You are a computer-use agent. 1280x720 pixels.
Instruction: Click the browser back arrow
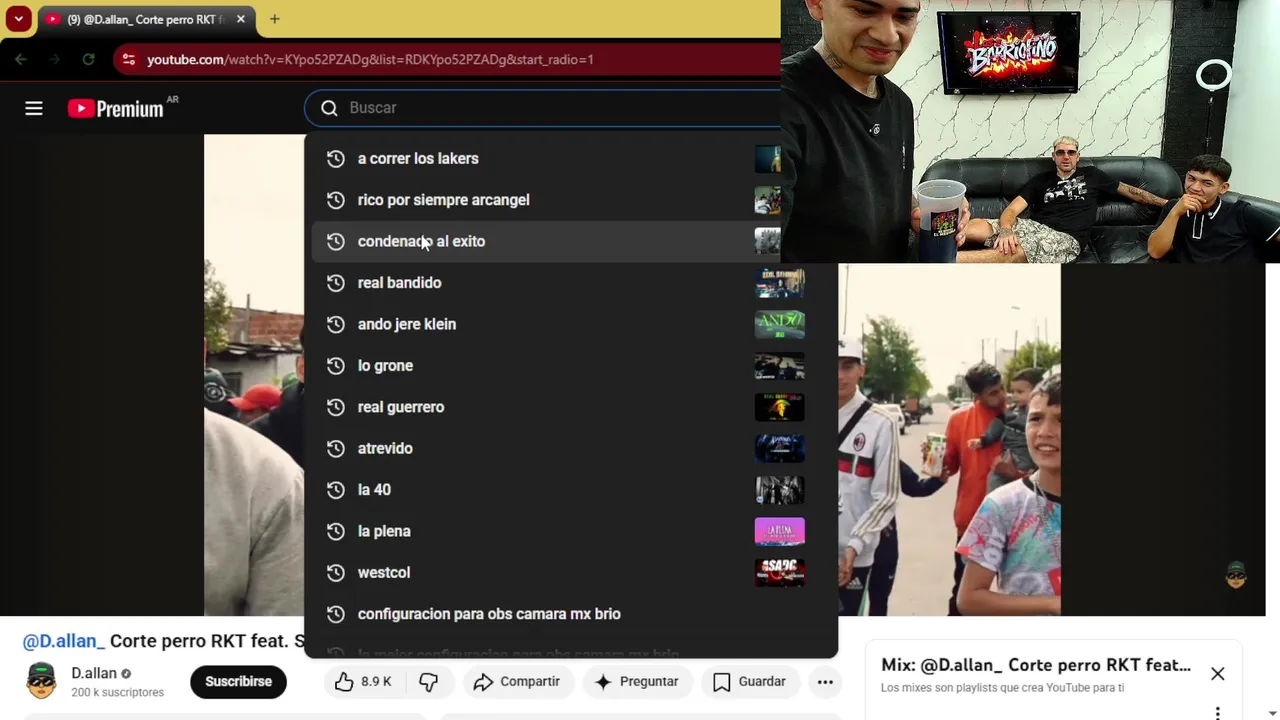pyautogui.click(x=21, y=60)
